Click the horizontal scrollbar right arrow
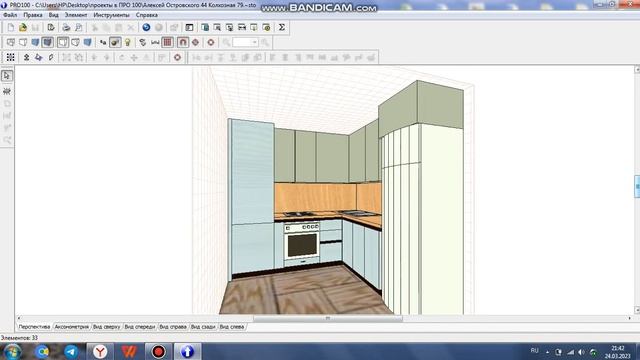Screen dimensions: 640x360 pos(629,318)
